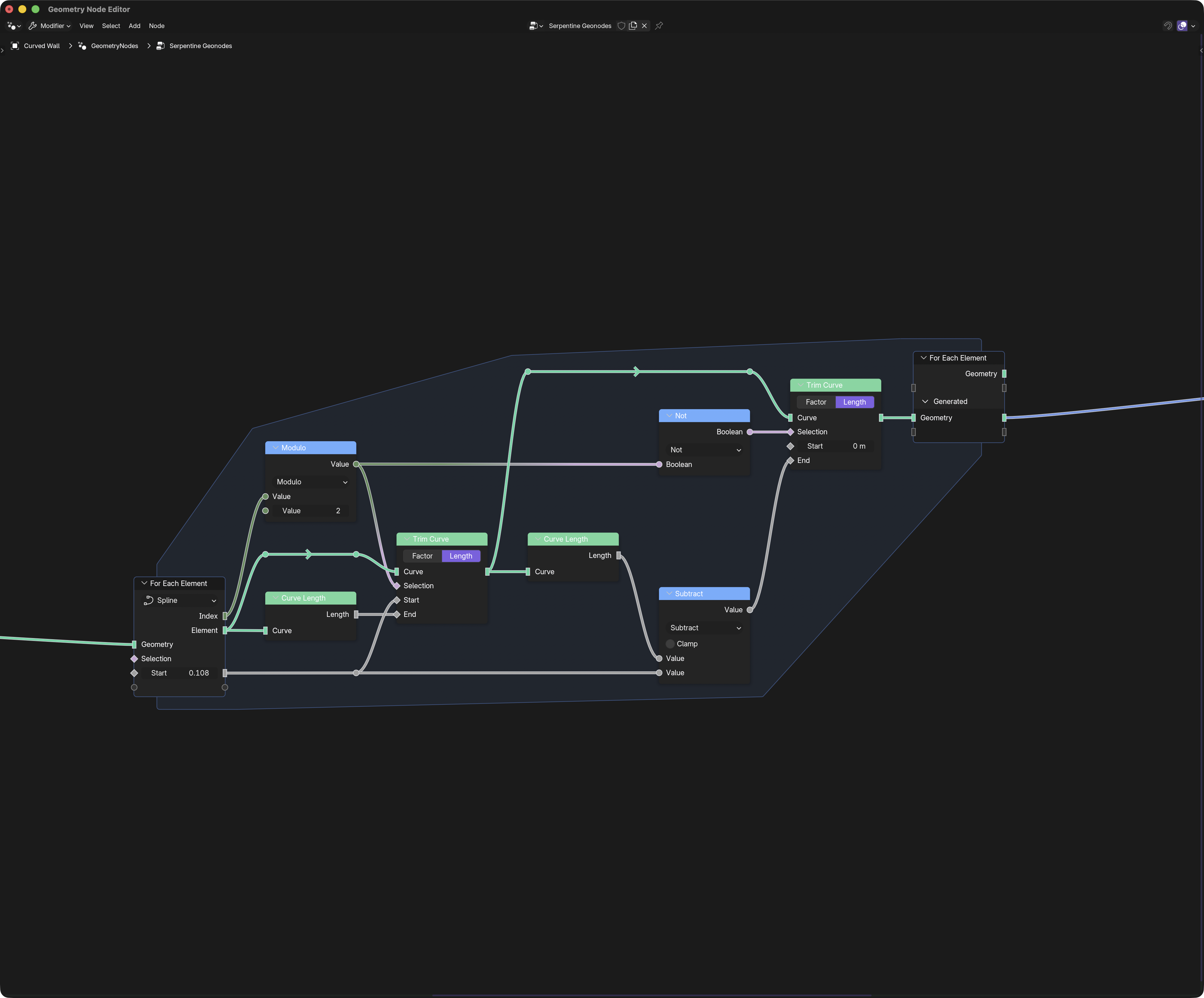
Task: Select Length mode in upper Trim Curve node
Action: (x=855, y=402)
